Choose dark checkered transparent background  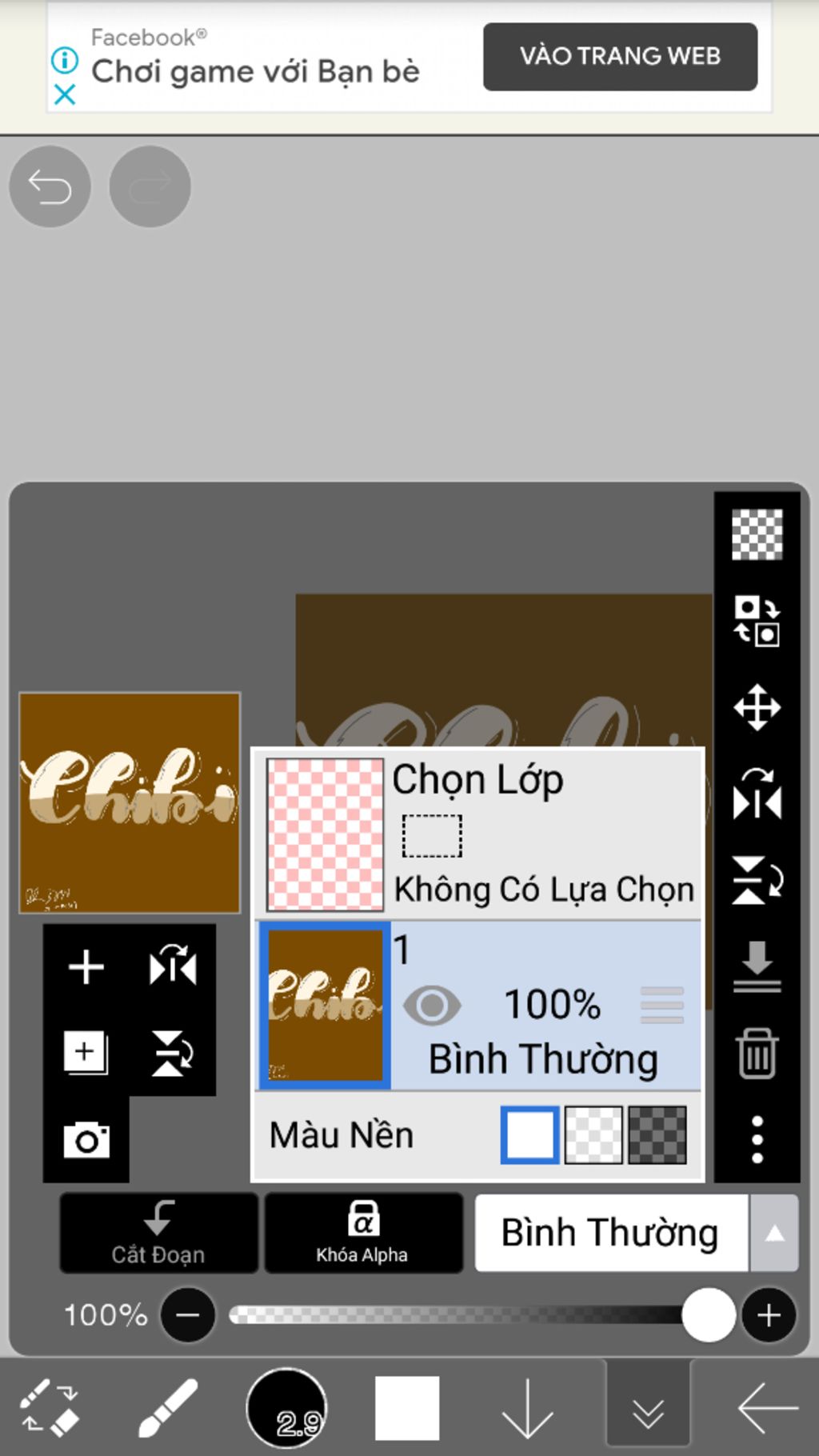tap(657, 1134)
